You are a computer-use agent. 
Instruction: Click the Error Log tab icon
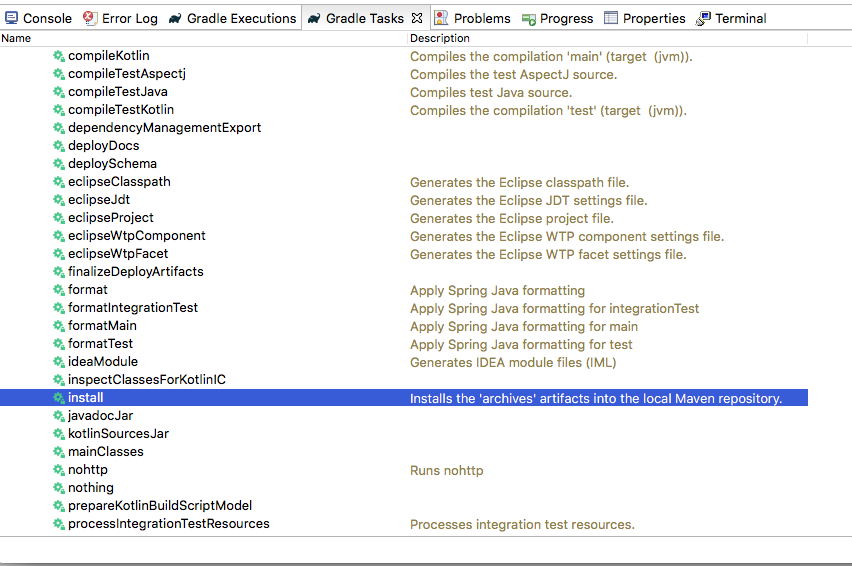coord(90,18)
